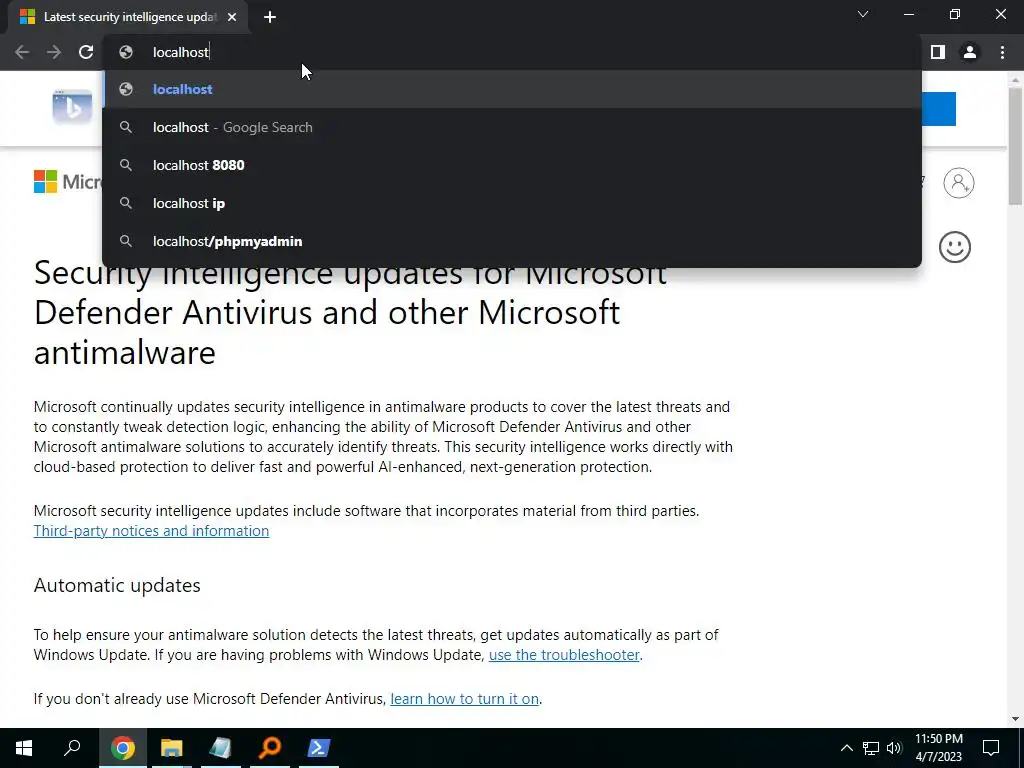Open Windows taskbar search

coord(72,748)
